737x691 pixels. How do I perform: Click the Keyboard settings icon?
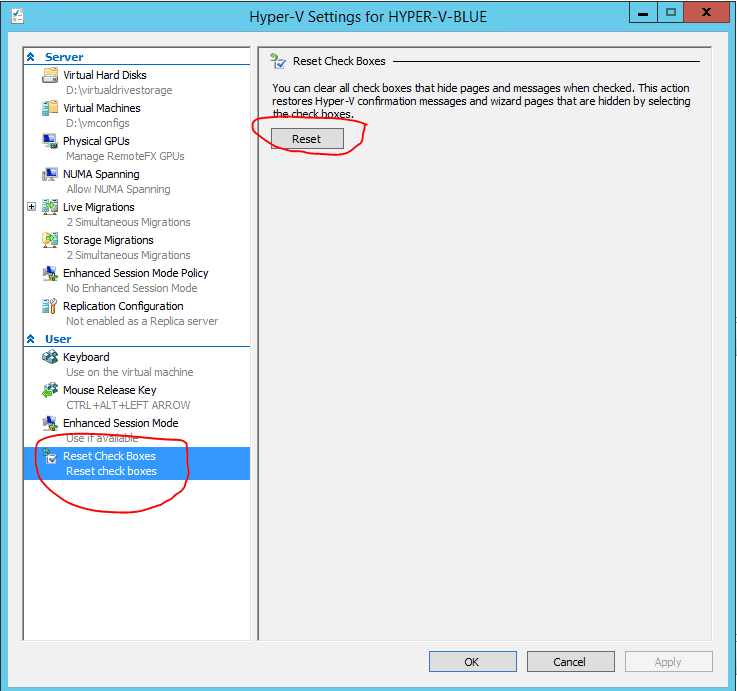point(50,358)
